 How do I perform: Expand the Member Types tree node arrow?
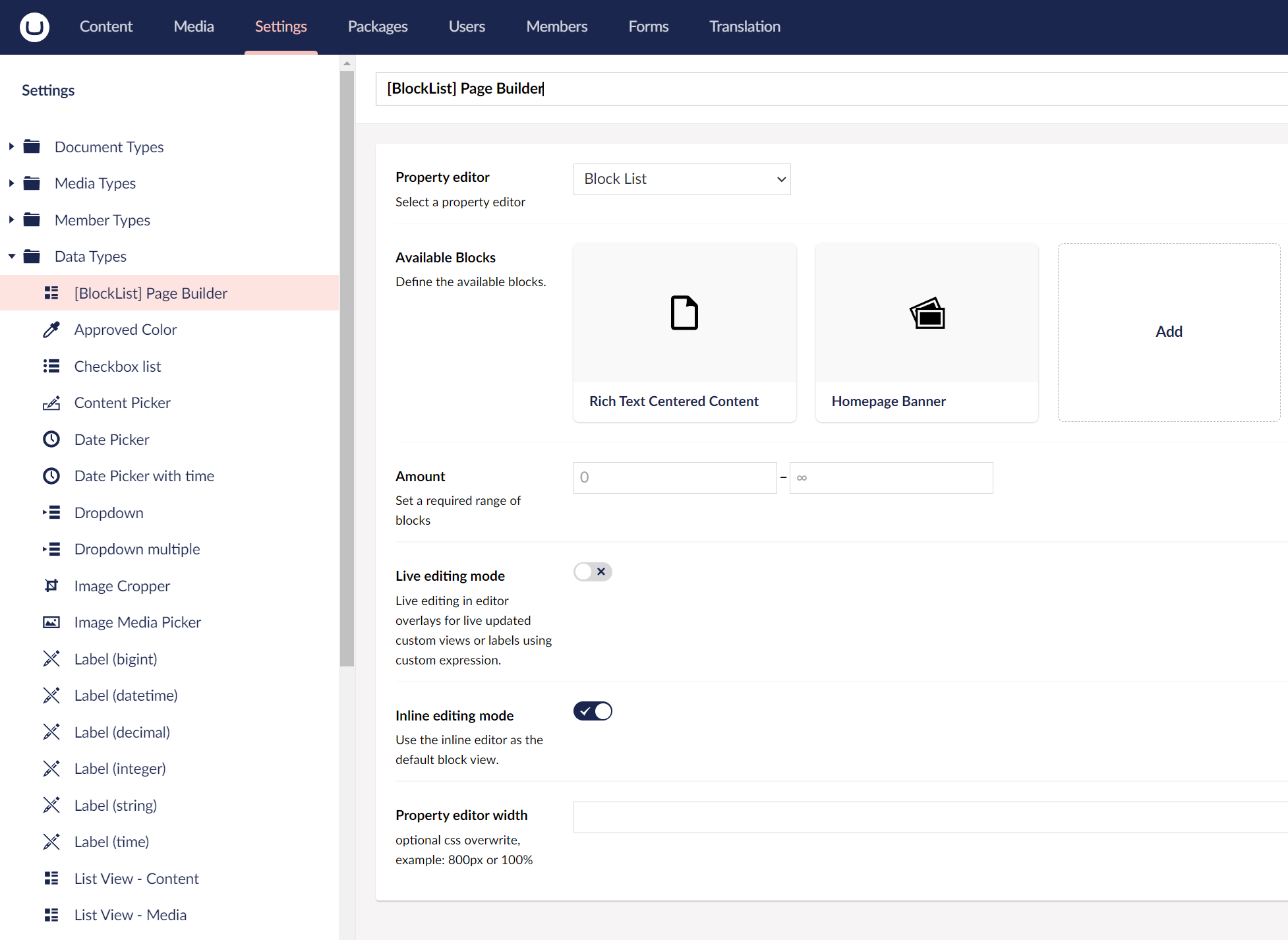[11, 220]
